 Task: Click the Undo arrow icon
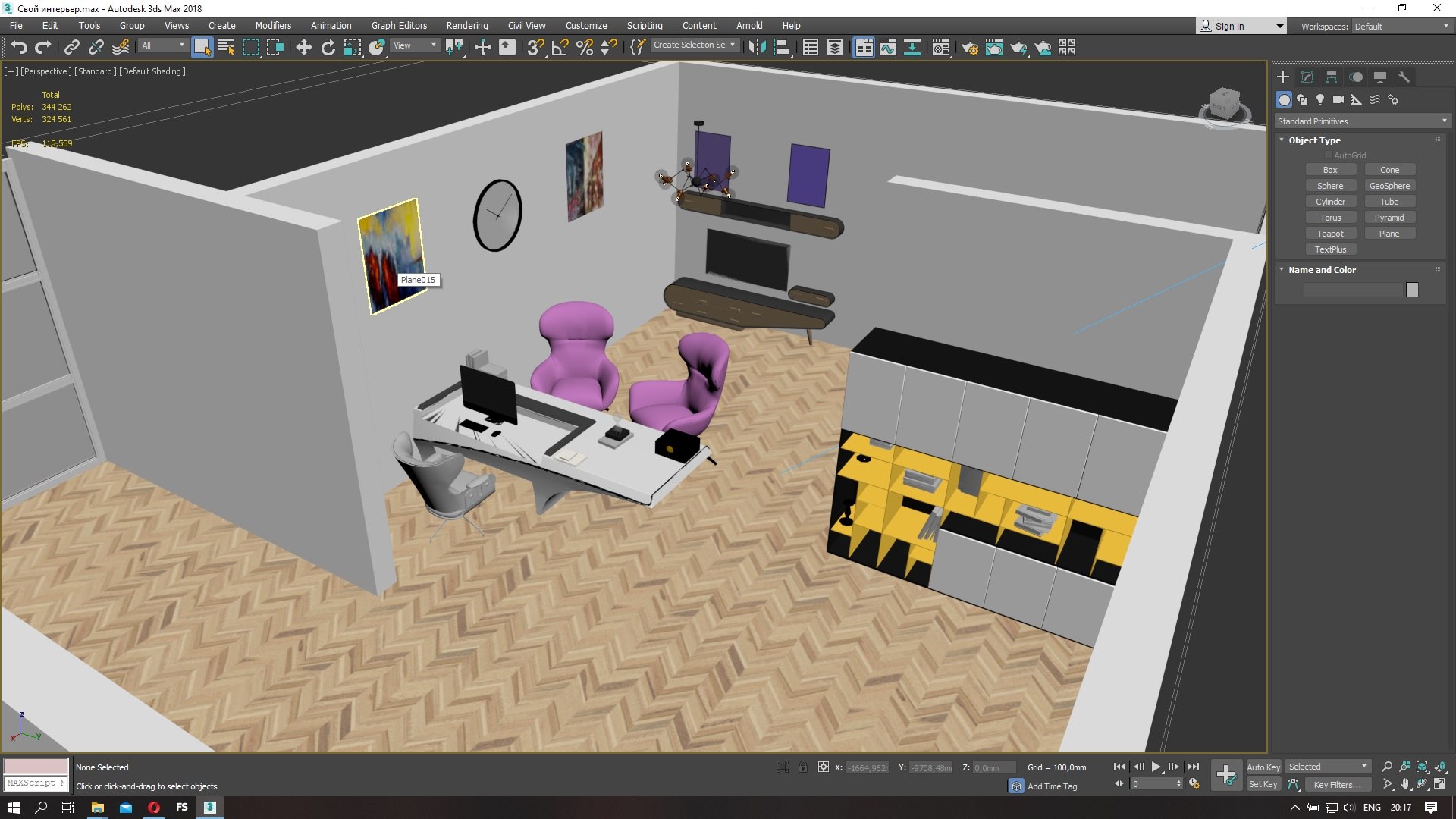tap(19, 48)
